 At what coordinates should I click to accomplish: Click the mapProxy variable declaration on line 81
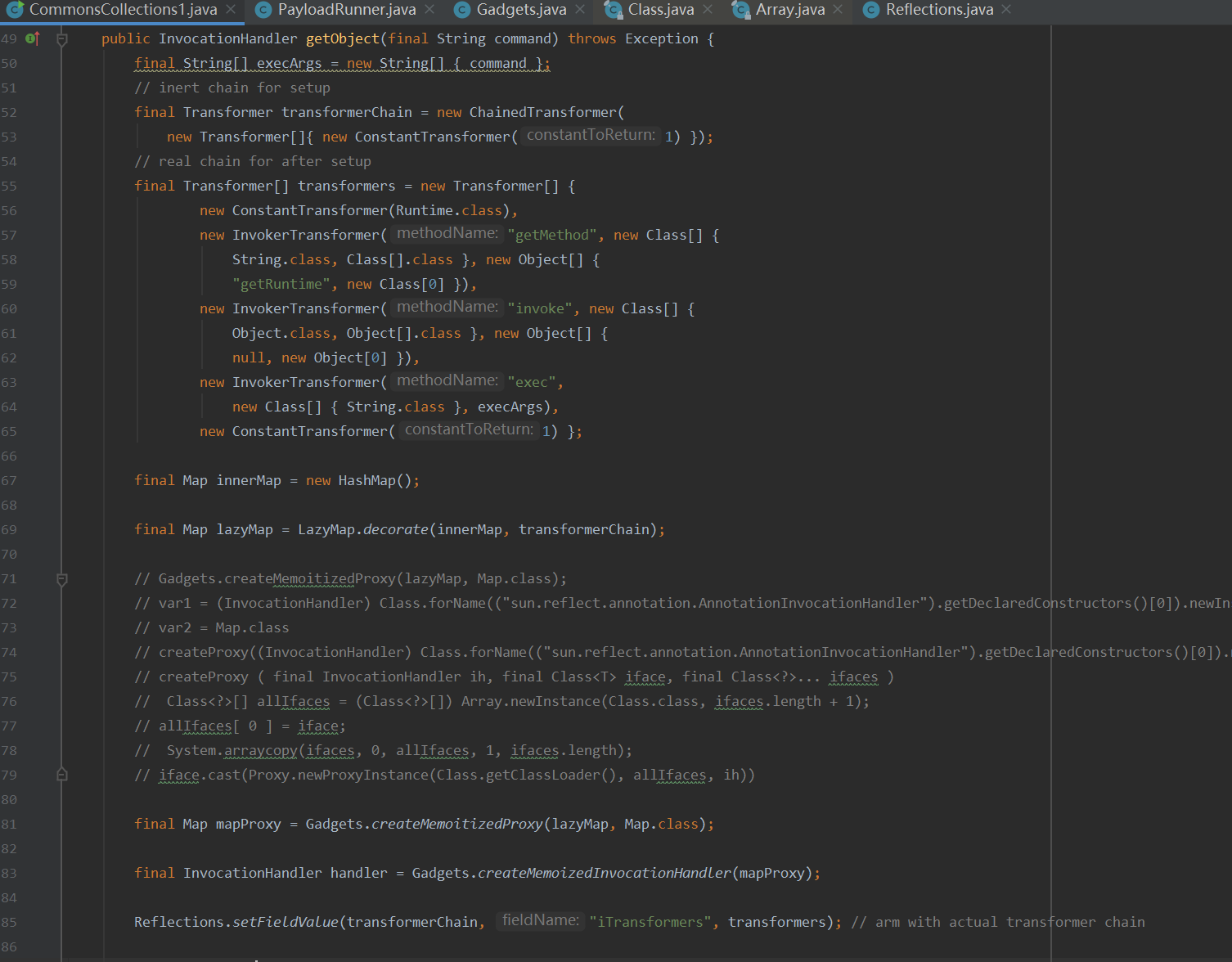pyautogui.click(x=249, y=824)
